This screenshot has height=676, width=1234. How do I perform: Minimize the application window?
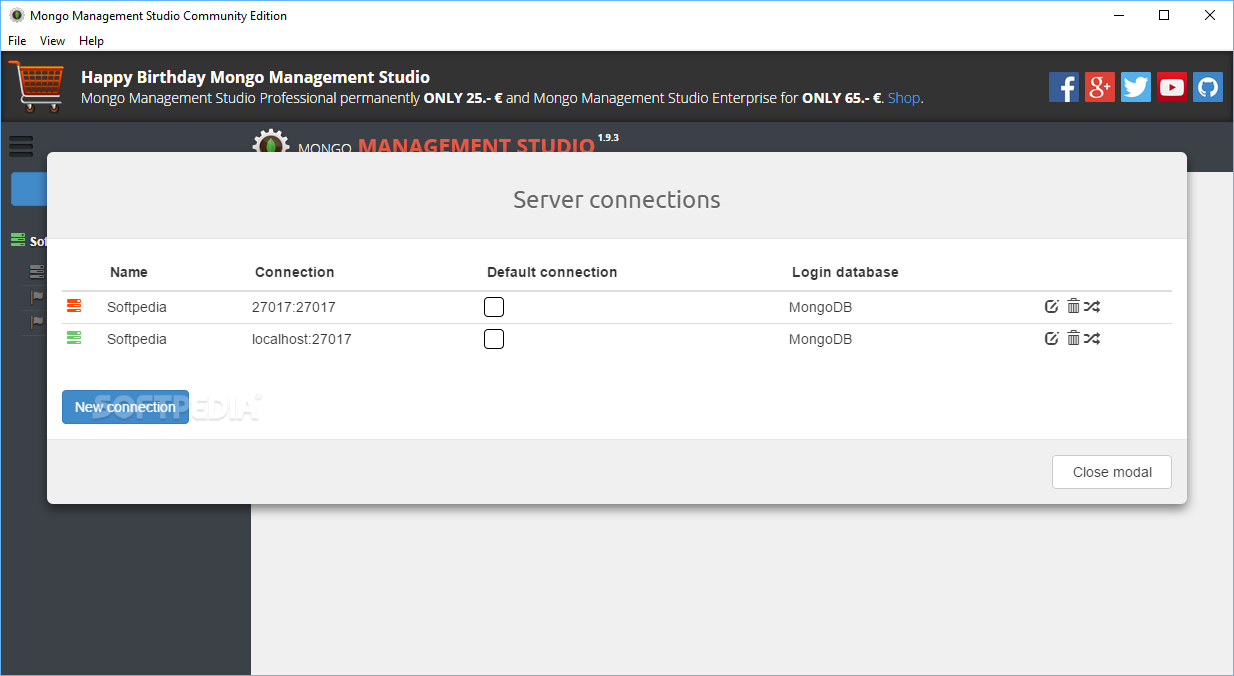tap(1118, 15)
